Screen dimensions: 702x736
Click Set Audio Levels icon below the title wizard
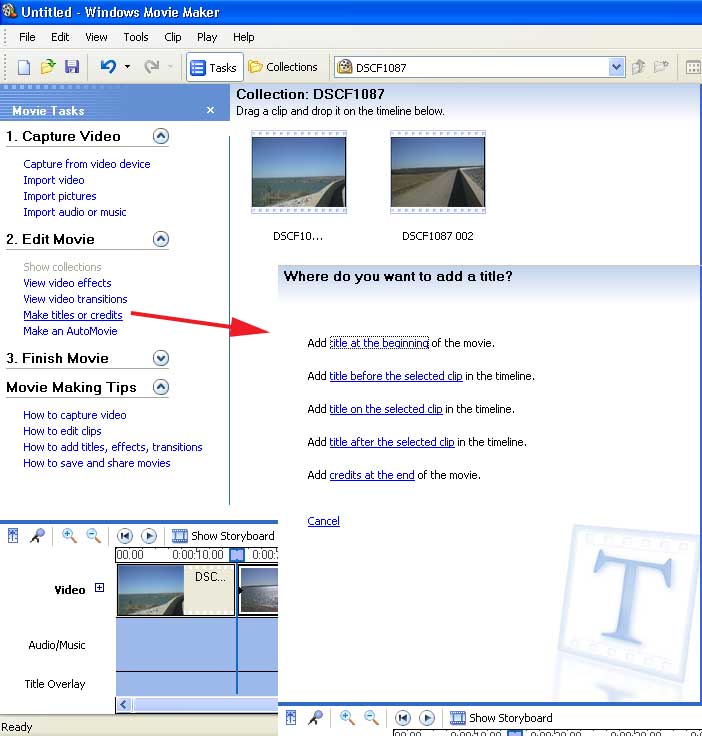coord(291,718)
